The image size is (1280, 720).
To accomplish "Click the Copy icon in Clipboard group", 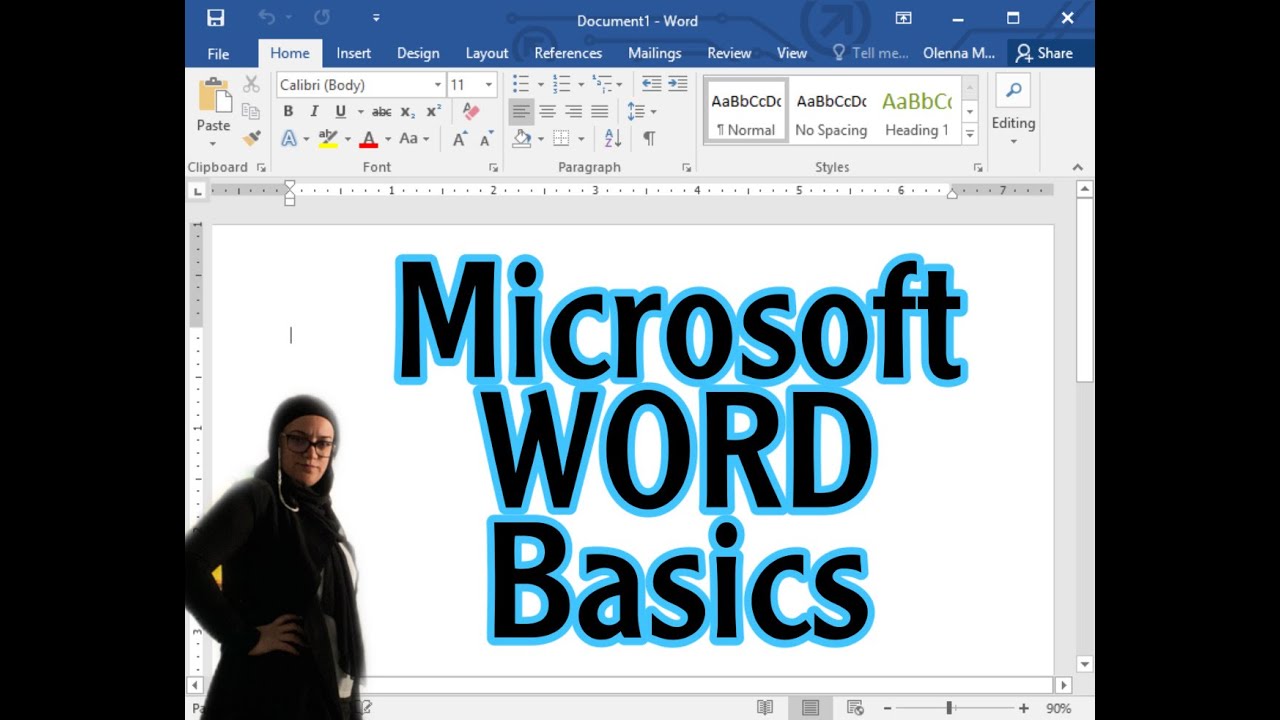I will [x=251, y=111].
